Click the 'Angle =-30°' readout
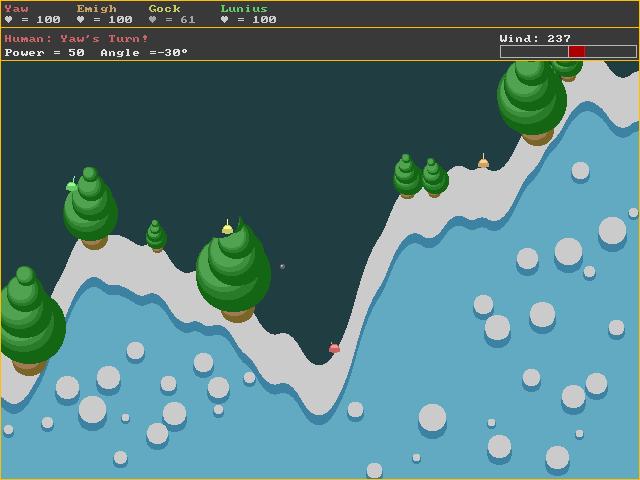This screenshot has width=640, height=480. click(x=144, y=53)
